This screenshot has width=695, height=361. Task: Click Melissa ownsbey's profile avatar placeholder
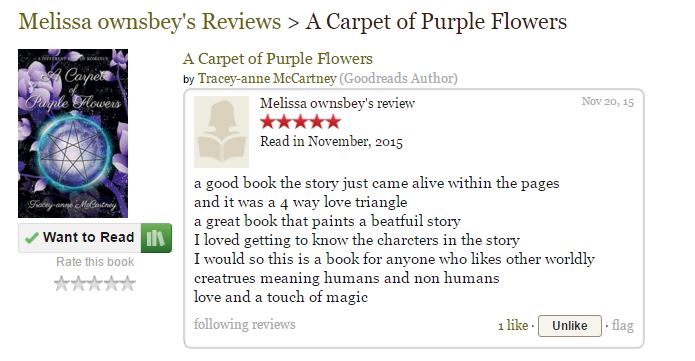[222, 132]
